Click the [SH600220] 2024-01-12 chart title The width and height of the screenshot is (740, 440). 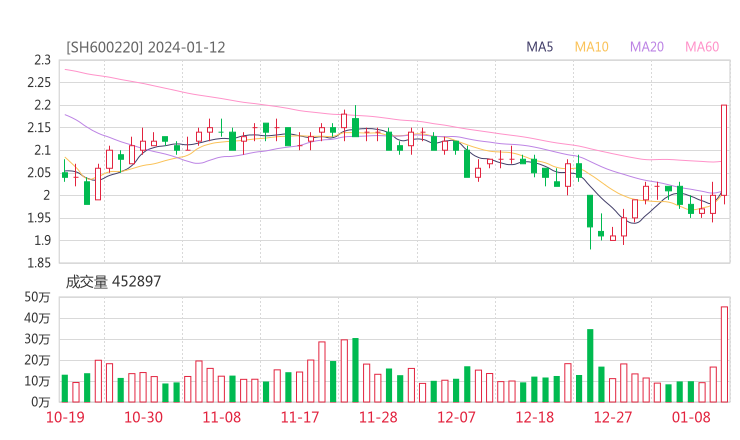tap(145, 48)
